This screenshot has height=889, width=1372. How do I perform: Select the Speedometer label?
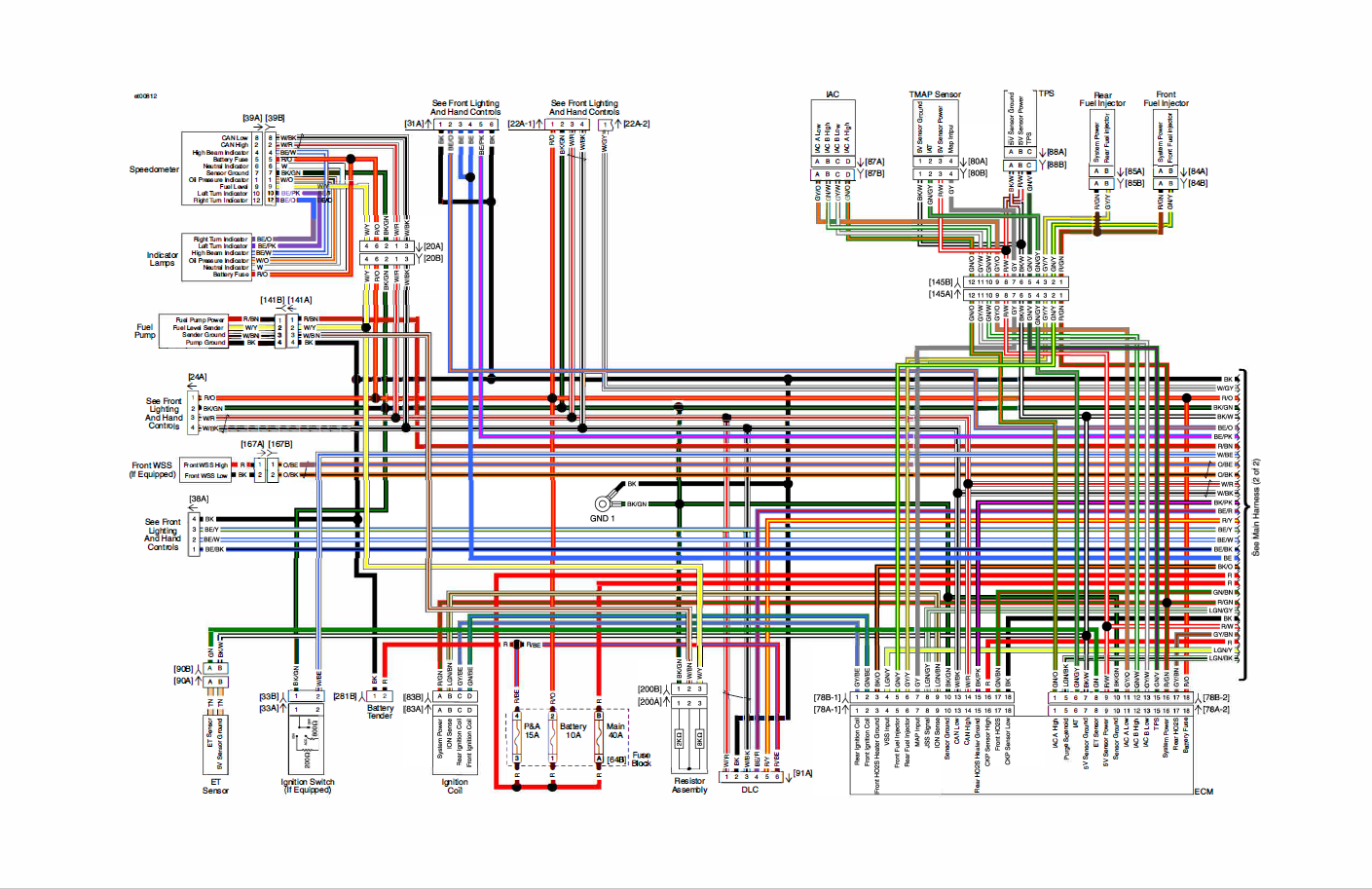point(154,169)
